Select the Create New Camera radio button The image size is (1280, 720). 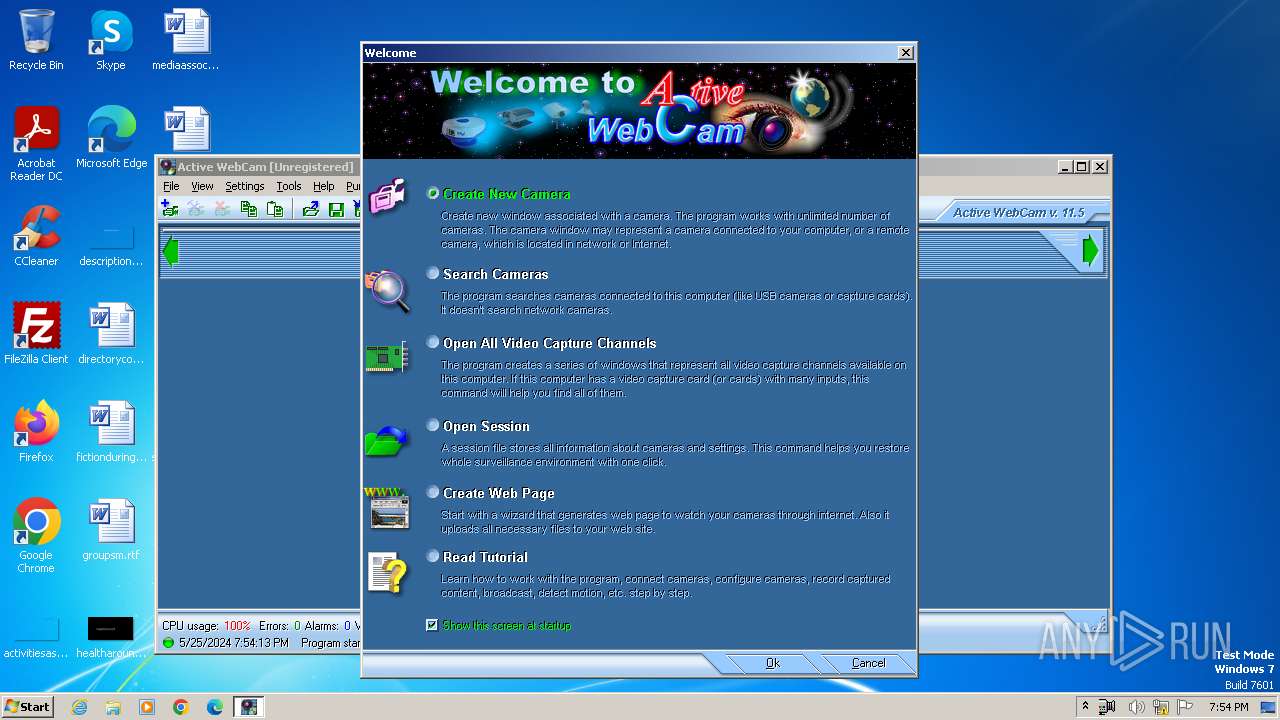pyautogui.click(x=433, y=194)
